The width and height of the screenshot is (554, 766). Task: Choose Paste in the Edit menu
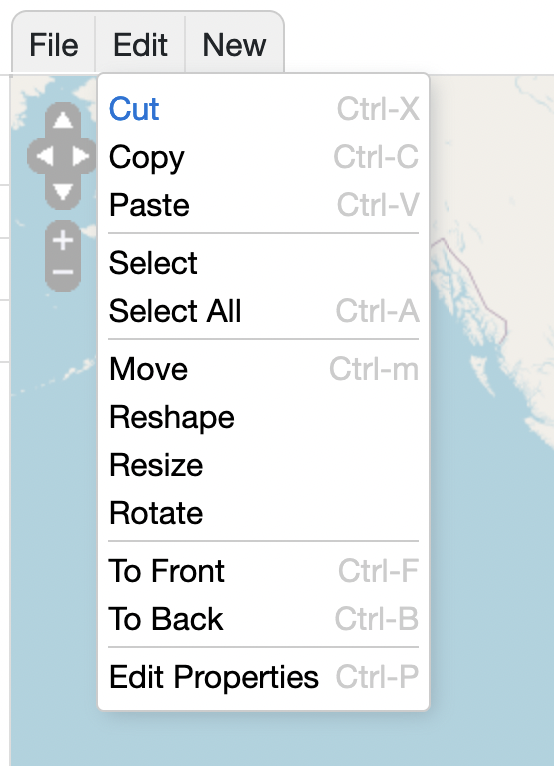coord(264,205)
